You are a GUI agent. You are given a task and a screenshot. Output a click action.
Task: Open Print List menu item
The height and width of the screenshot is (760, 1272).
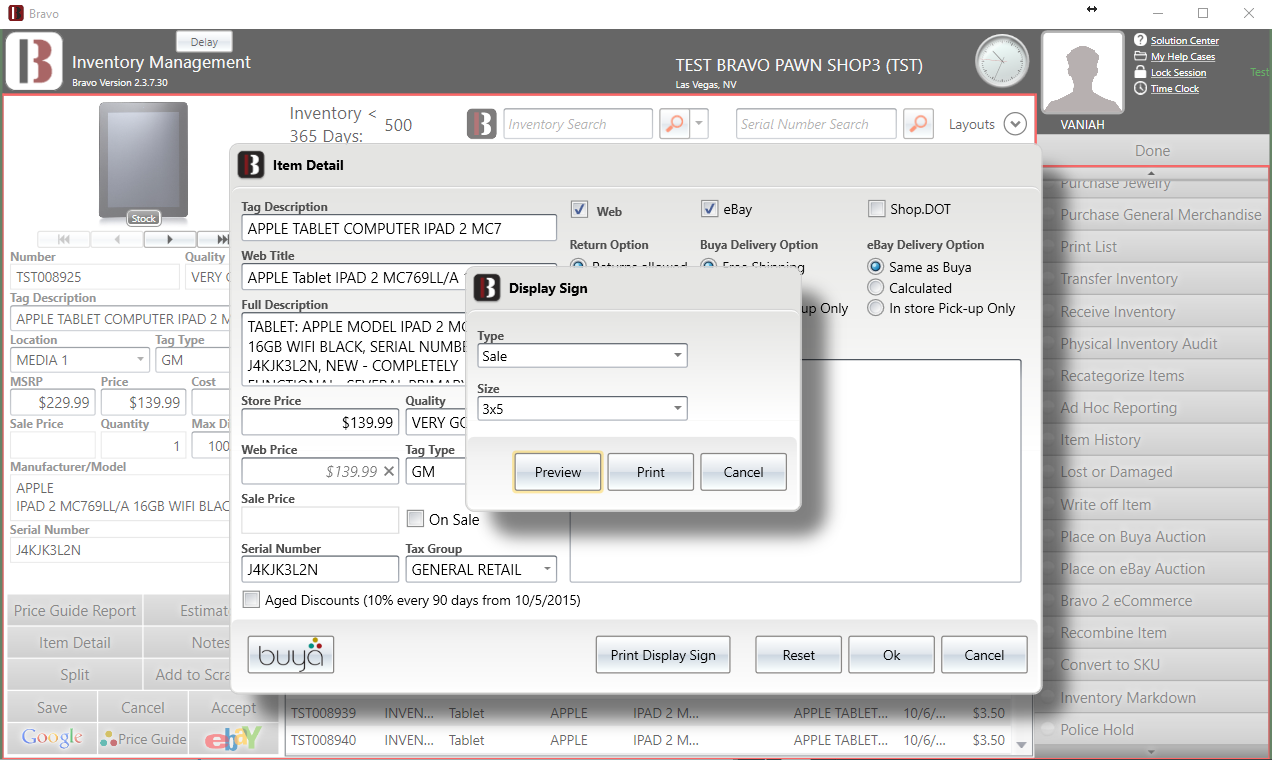1154,247
